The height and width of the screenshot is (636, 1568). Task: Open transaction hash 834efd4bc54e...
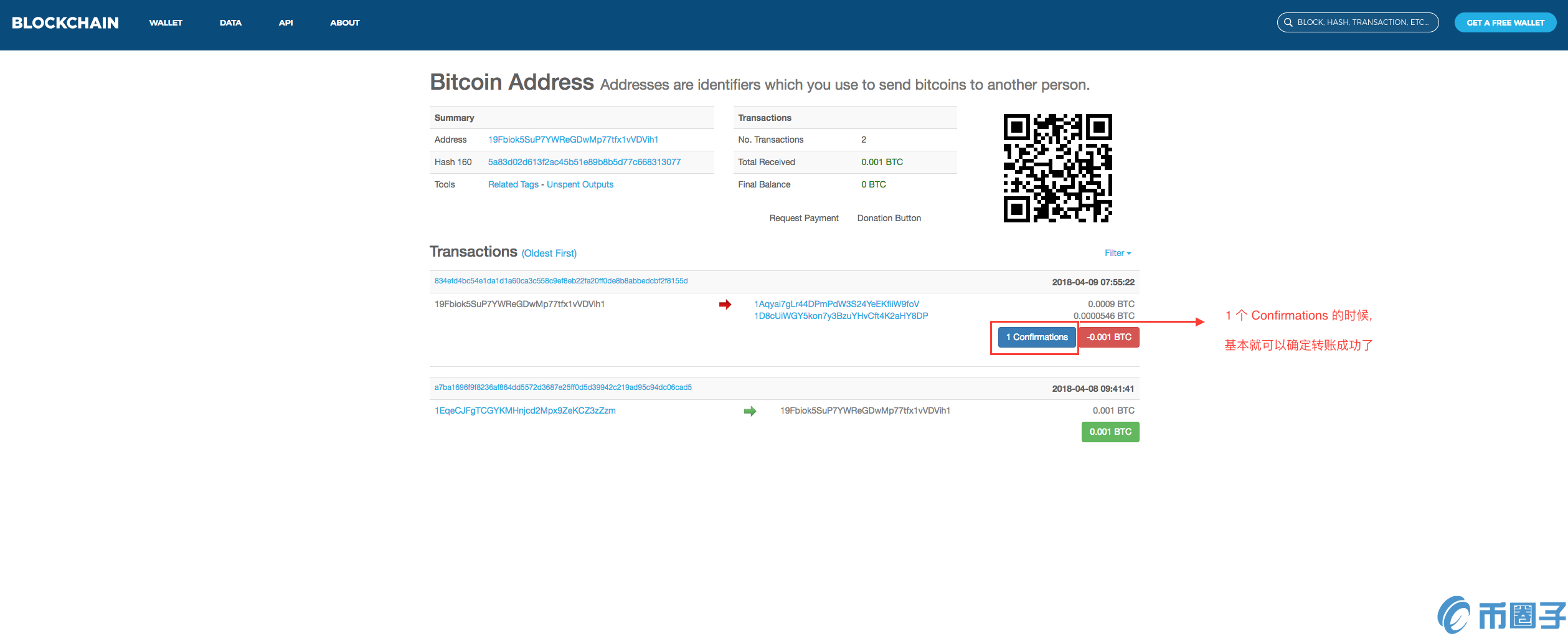coord(561,281)
